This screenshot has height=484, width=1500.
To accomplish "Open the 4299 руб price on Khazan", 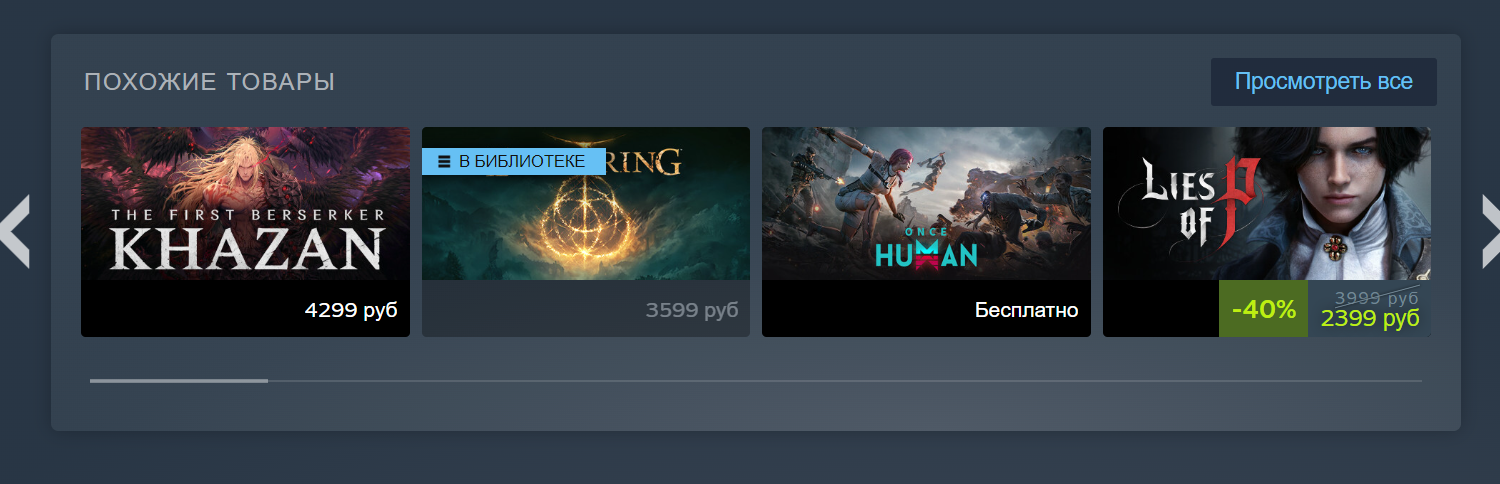I will (x=351, y=310).
